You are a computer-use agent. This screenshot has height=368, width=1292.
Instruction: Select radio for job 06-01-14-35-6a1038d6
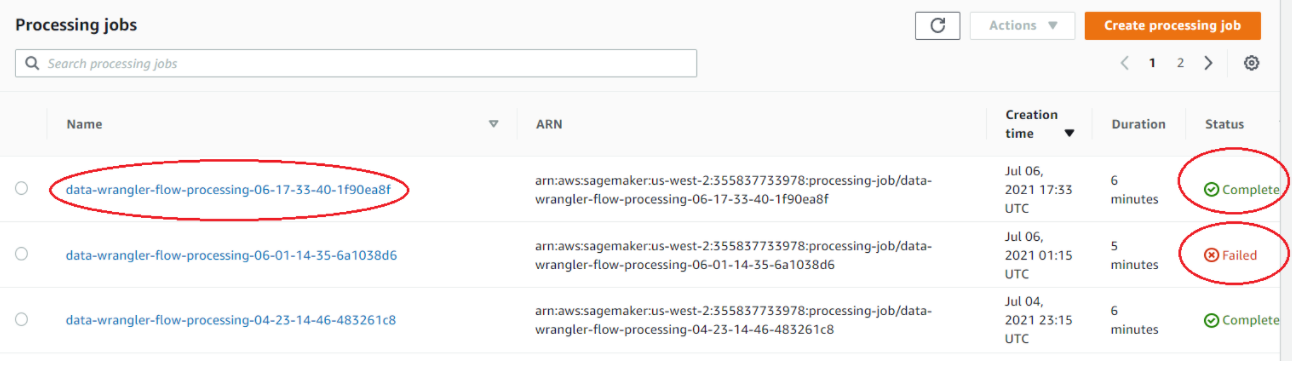(22, 254)
